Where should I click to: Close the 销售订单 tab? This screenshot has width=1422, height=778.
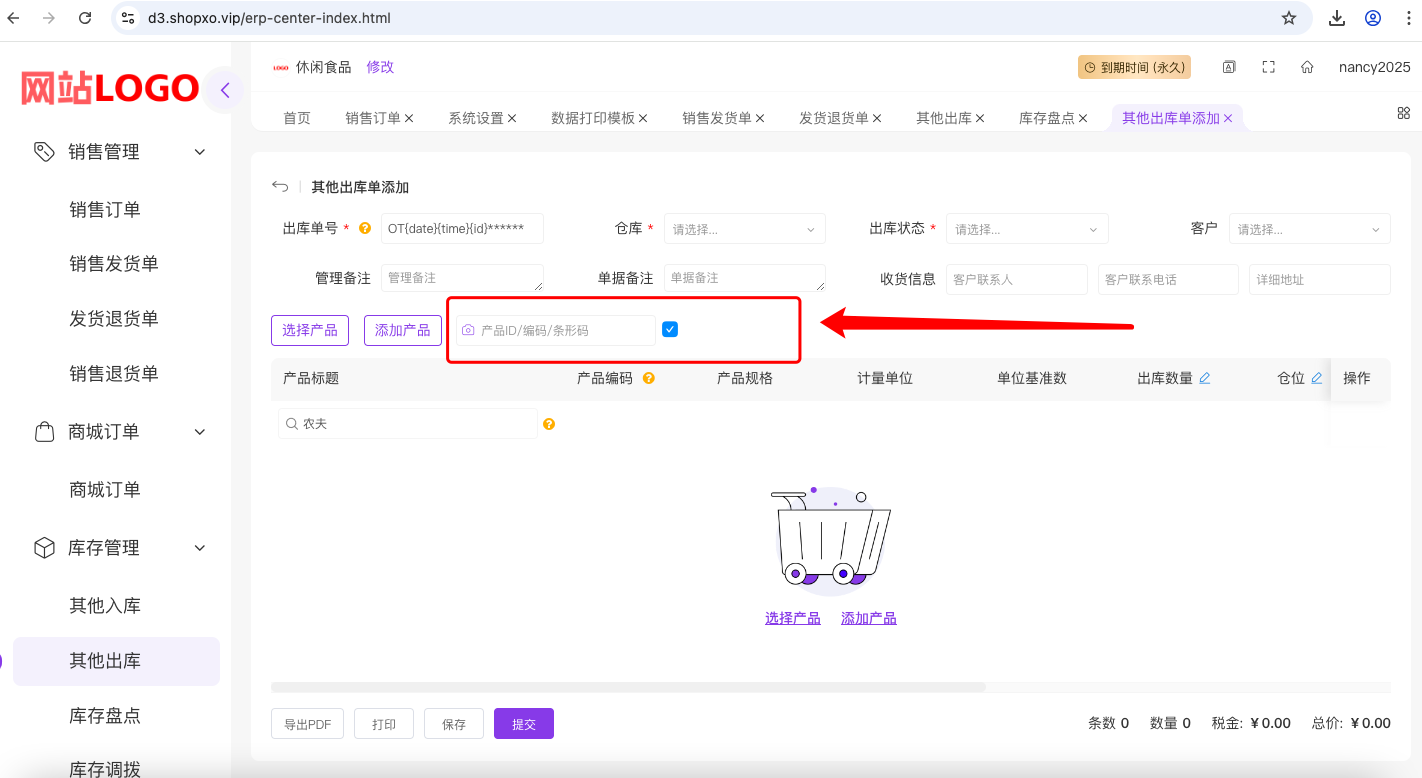pyautogui.click(x=409, y=118)
